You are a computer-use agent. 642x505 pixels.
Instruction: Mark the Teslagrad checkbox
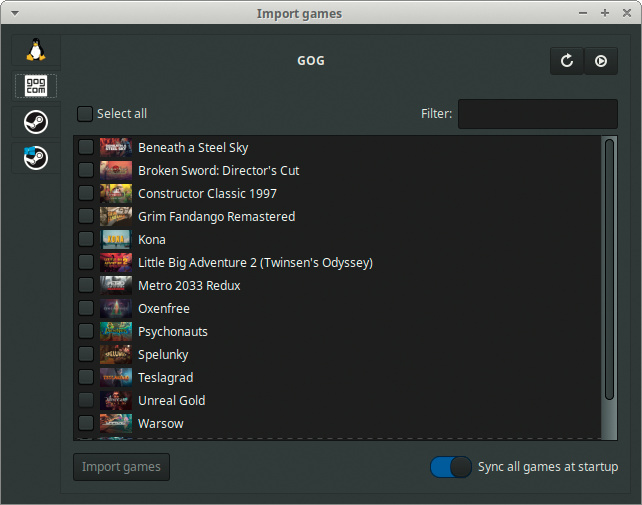[86, 378]
